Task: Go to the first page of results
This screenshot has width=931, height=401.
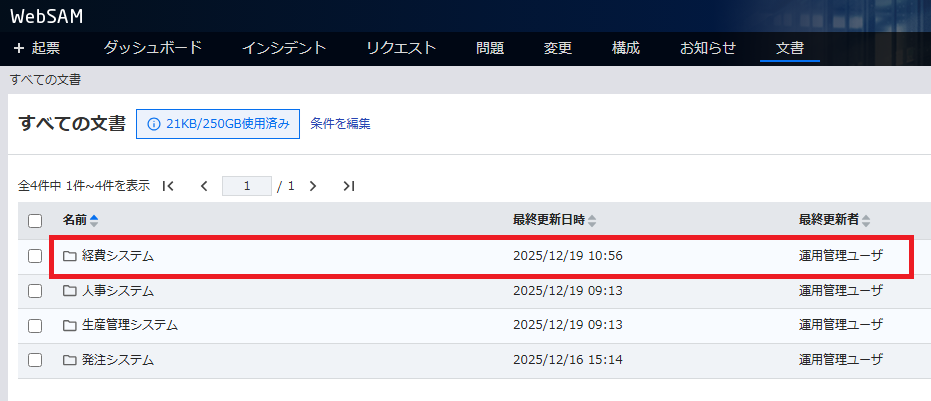Action: point(168,186)
